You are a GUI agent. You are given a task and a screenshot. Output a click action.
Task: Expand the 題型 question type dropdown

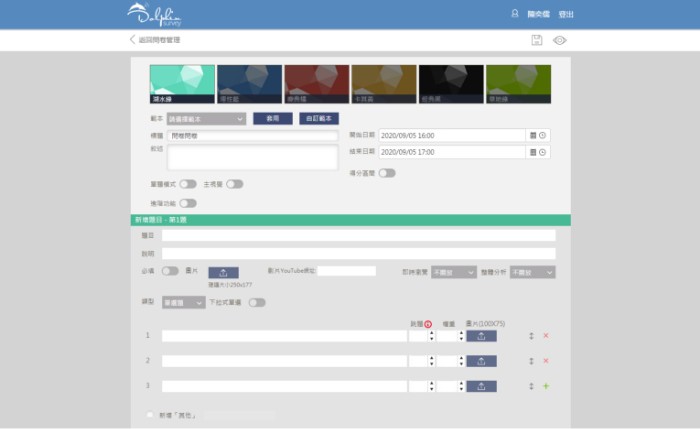183,302
